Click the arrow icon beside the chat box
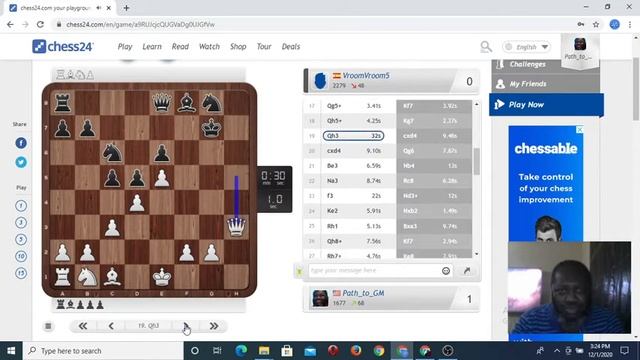The image size is (640, 360). click(467, 270)
